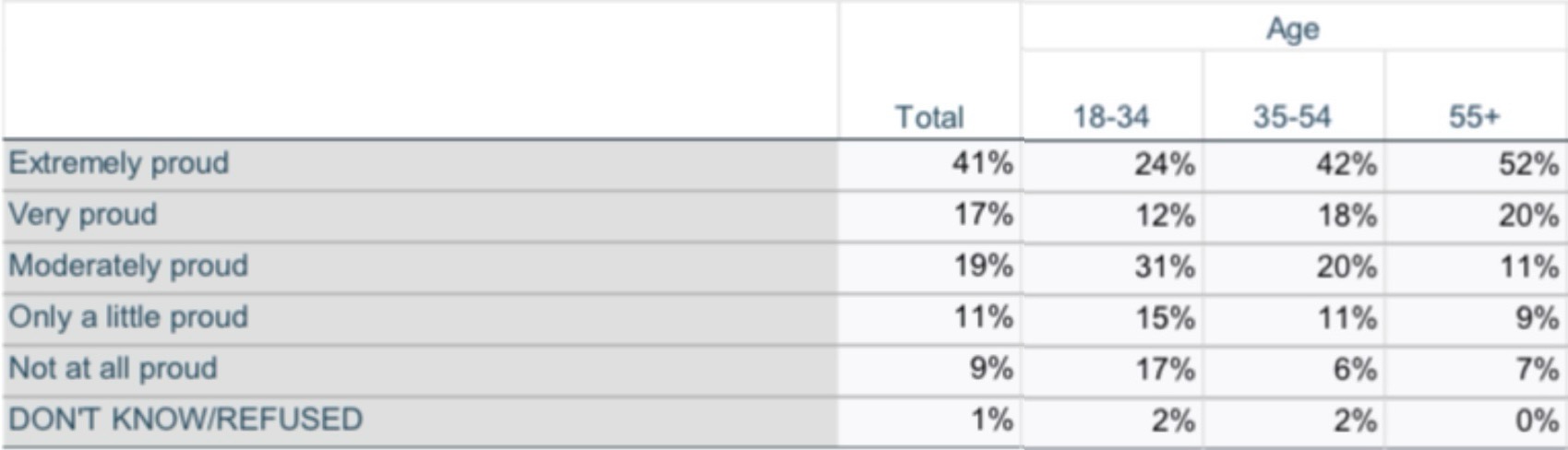This screenshot has height=450, width=1568.
Task: Click the 'DON'T KNOW/REFUSED' row label
Action: pyautogui.click(x=186, y=420)
